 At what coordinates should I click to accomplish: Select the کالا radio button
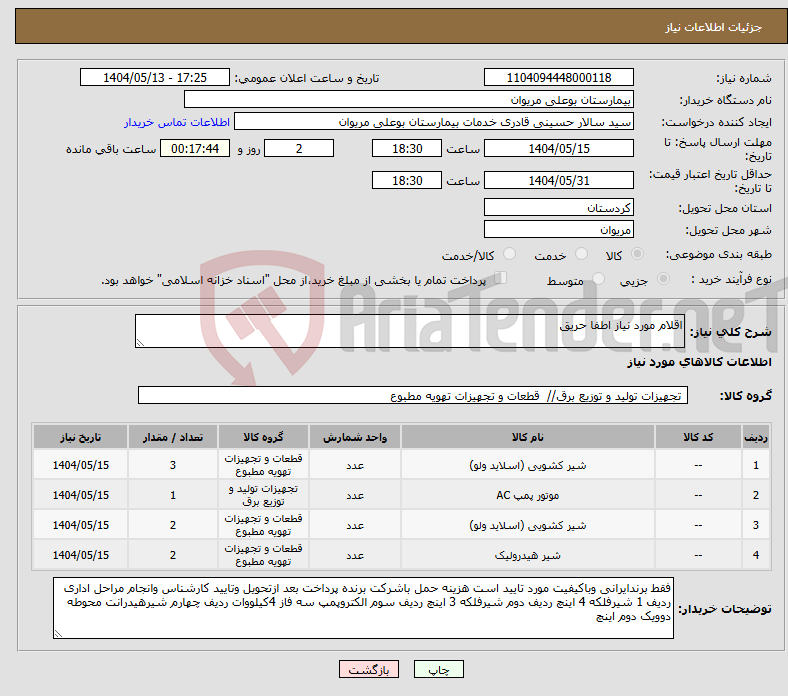point(637,254)
